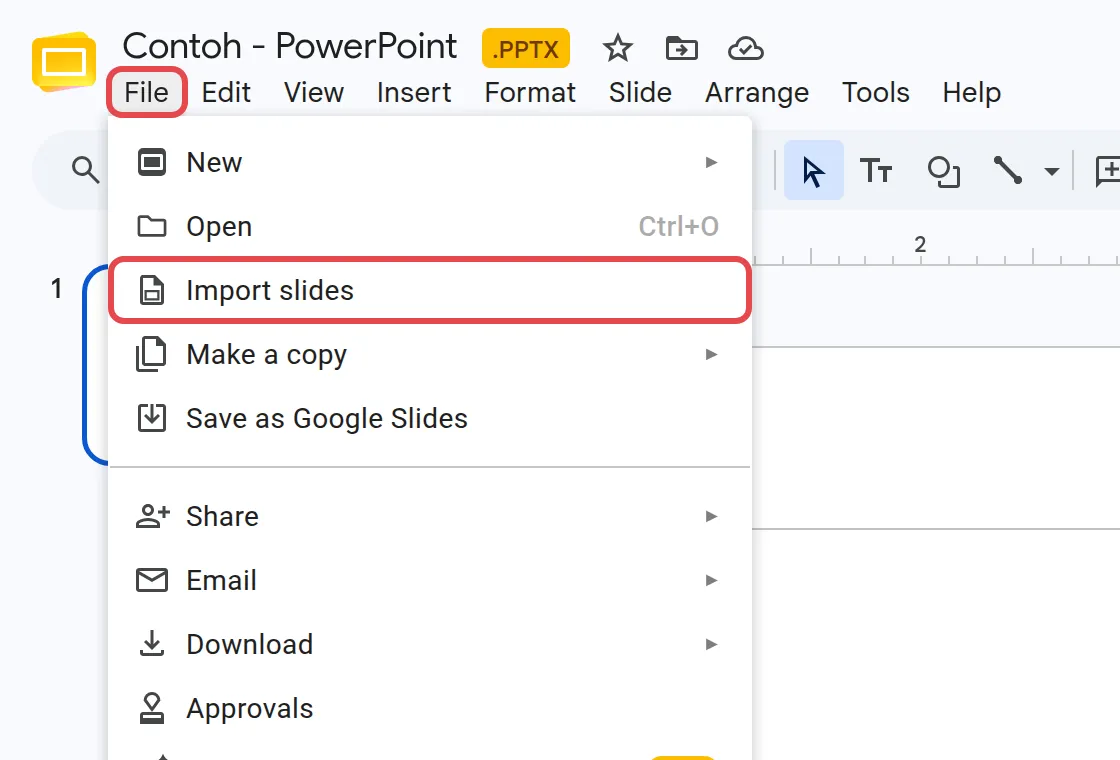Click slide number 1 label
1120x760 pixels.
[56, 289]
